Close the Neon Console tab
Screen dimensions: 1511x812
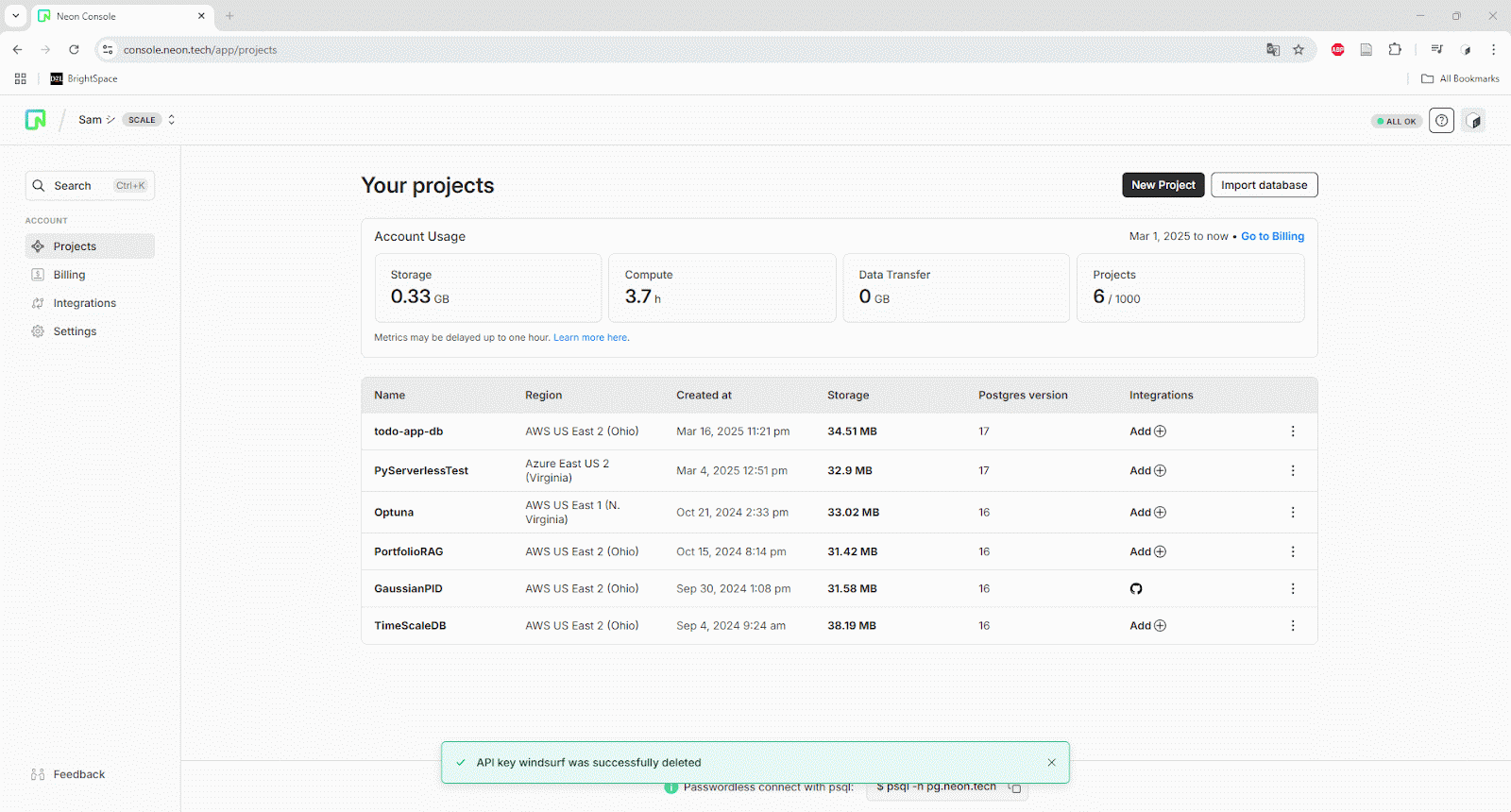[201, 16]
